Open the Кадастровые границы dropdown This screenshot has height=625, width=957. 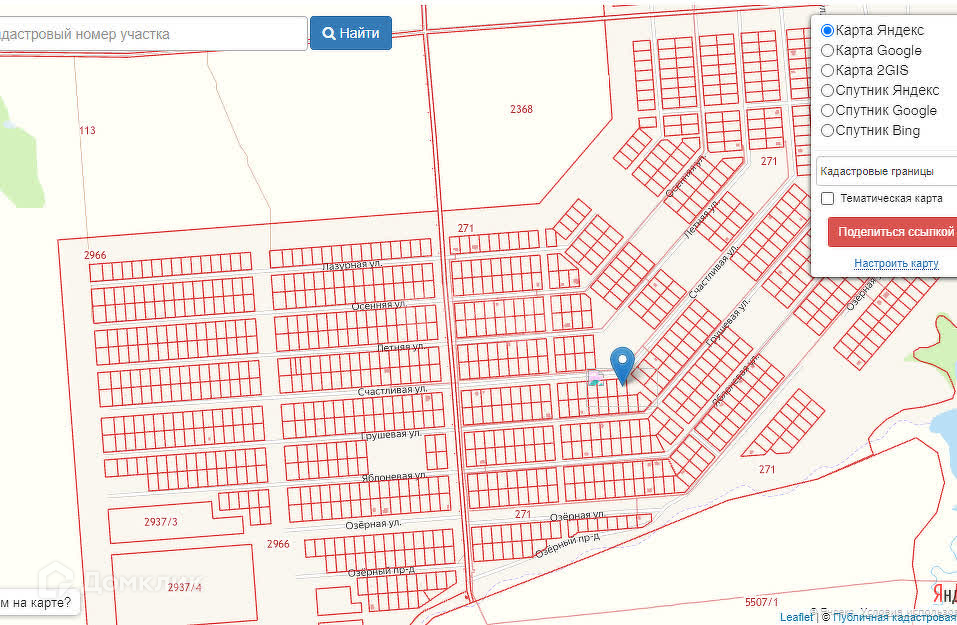[x=886, y=172]
